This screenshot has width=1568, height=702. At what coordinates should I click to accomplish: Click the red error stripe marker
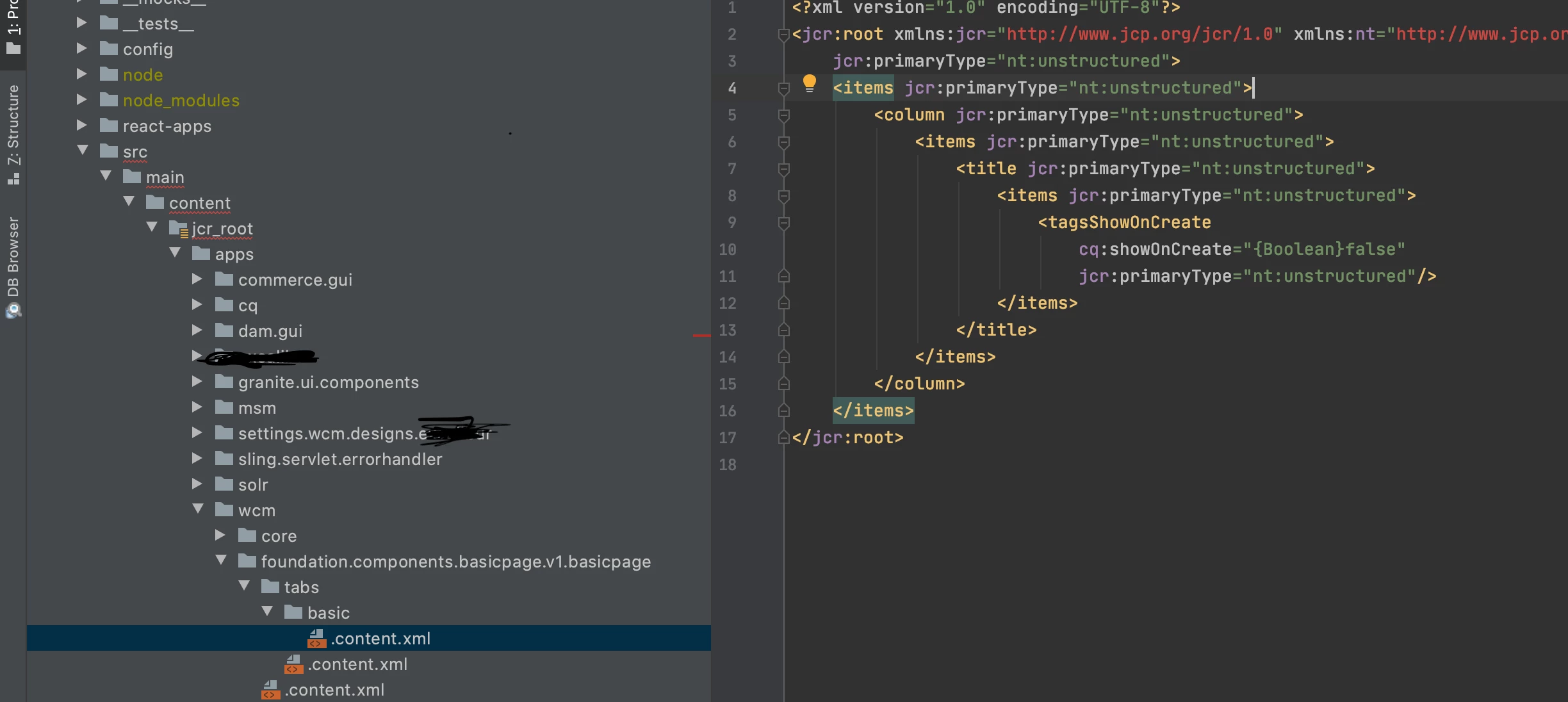click(x=702, y=335)
